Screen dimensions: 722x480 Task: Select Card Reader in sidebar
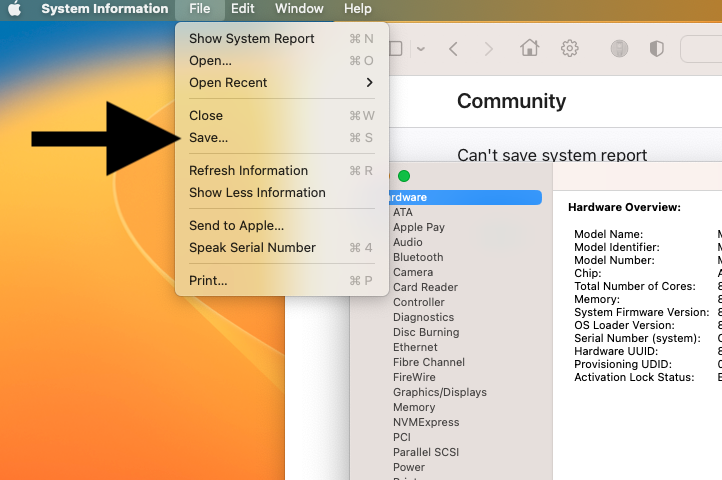tap(425, 287)
